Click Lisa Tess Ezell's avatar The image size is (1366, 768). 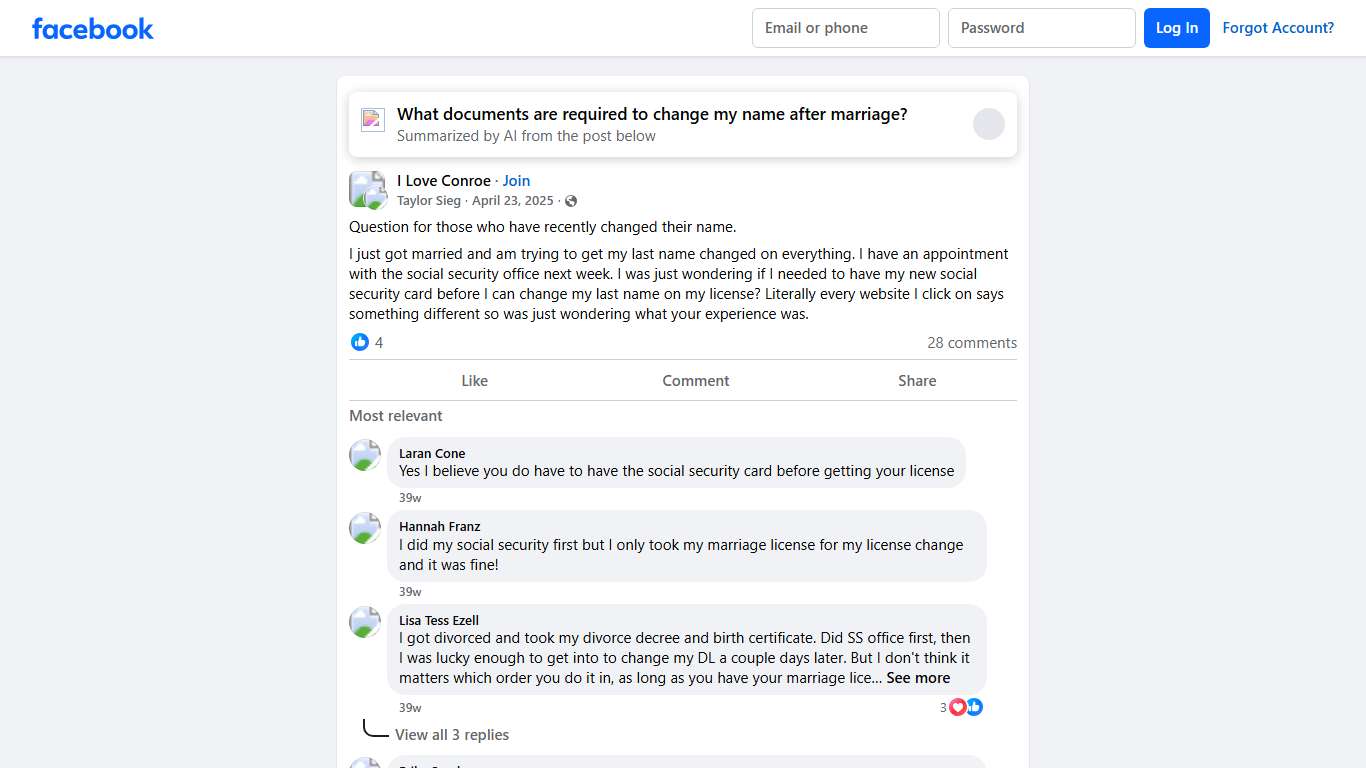pos(365,622)
